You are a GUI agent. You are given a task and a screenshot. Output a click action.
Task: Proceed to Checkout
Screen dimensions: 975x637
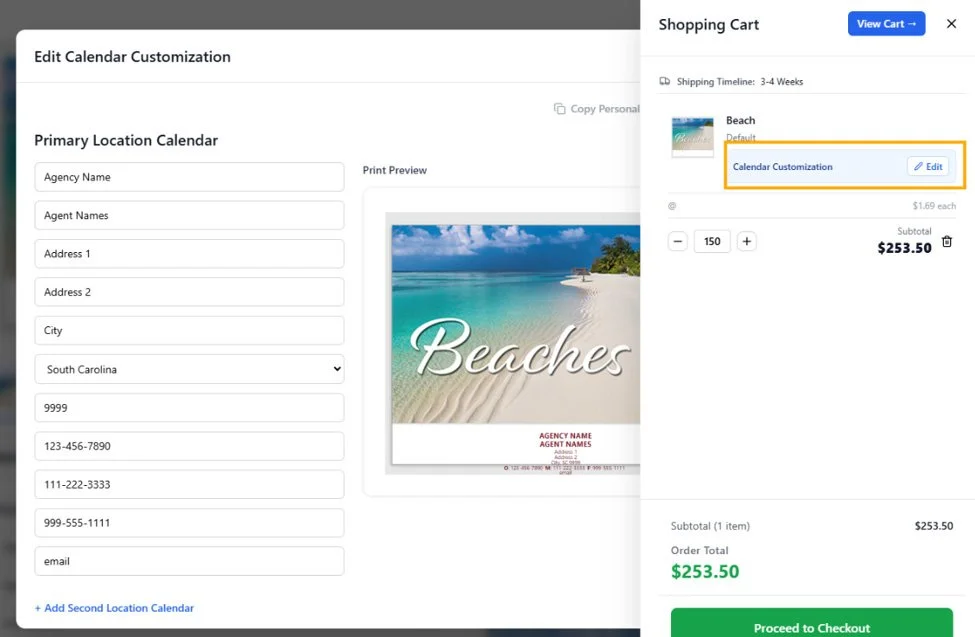pyautogui.click(x=811, y=624)
